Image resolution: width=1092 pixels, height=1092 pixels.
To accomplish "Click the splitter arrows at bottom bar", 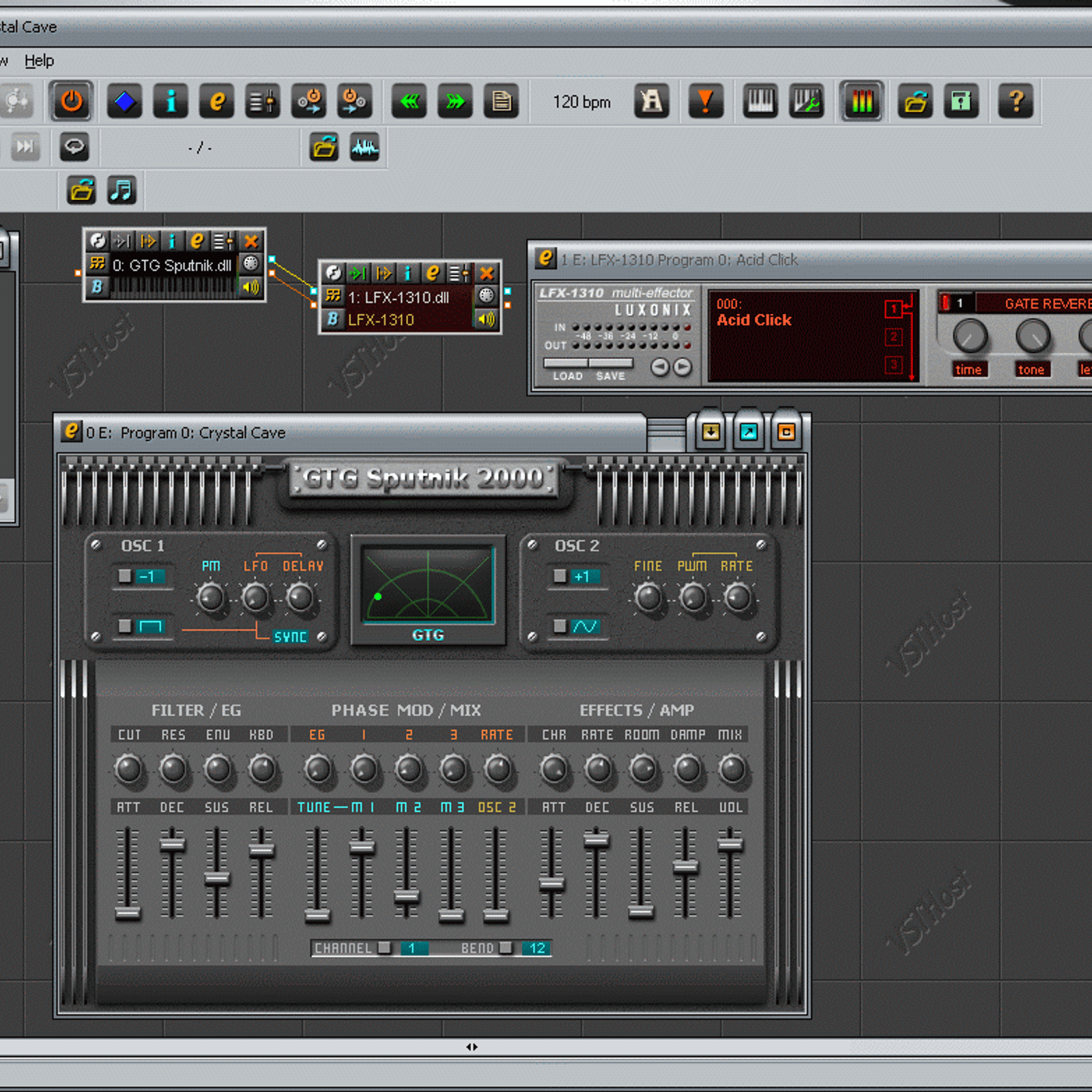I will tap(472, 1047).
